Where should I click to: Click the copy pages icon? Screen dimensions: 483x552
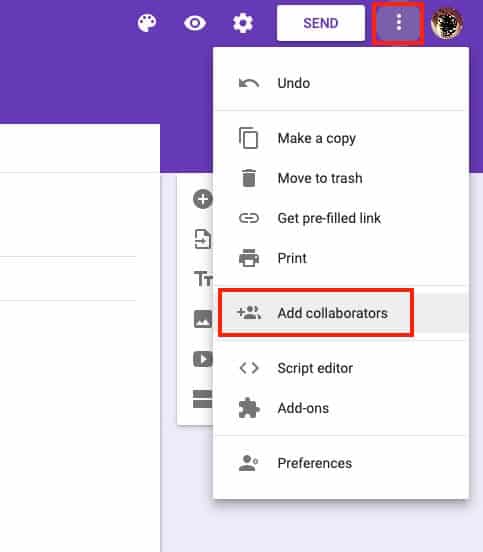coord(249,138)
